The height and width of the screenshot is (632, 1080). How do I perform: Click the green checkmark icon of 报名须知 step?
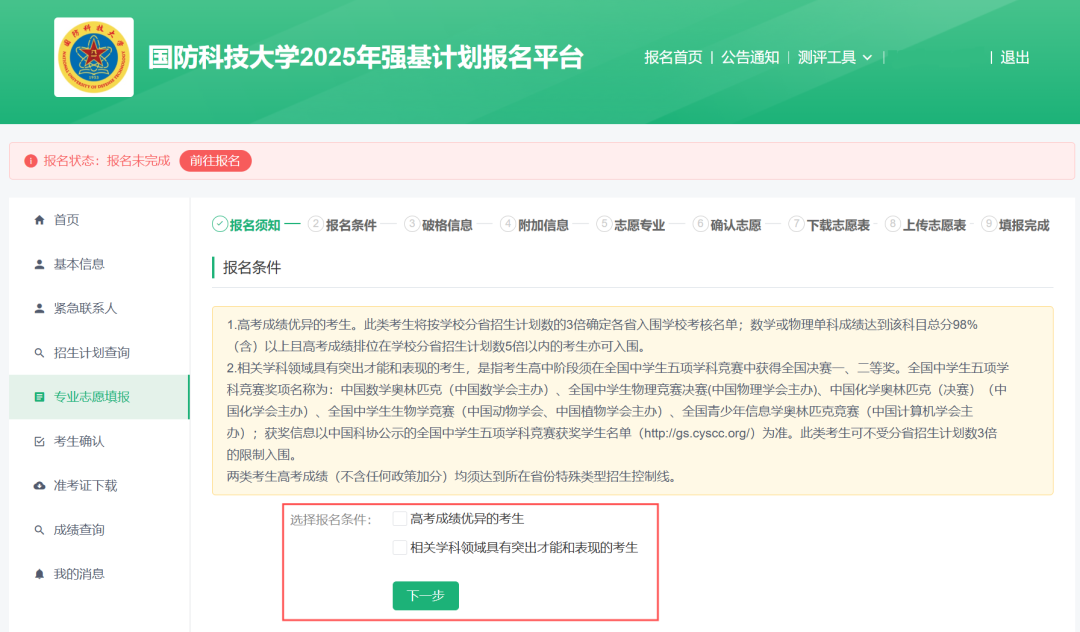pyautogui.click(x=220, y=224)
